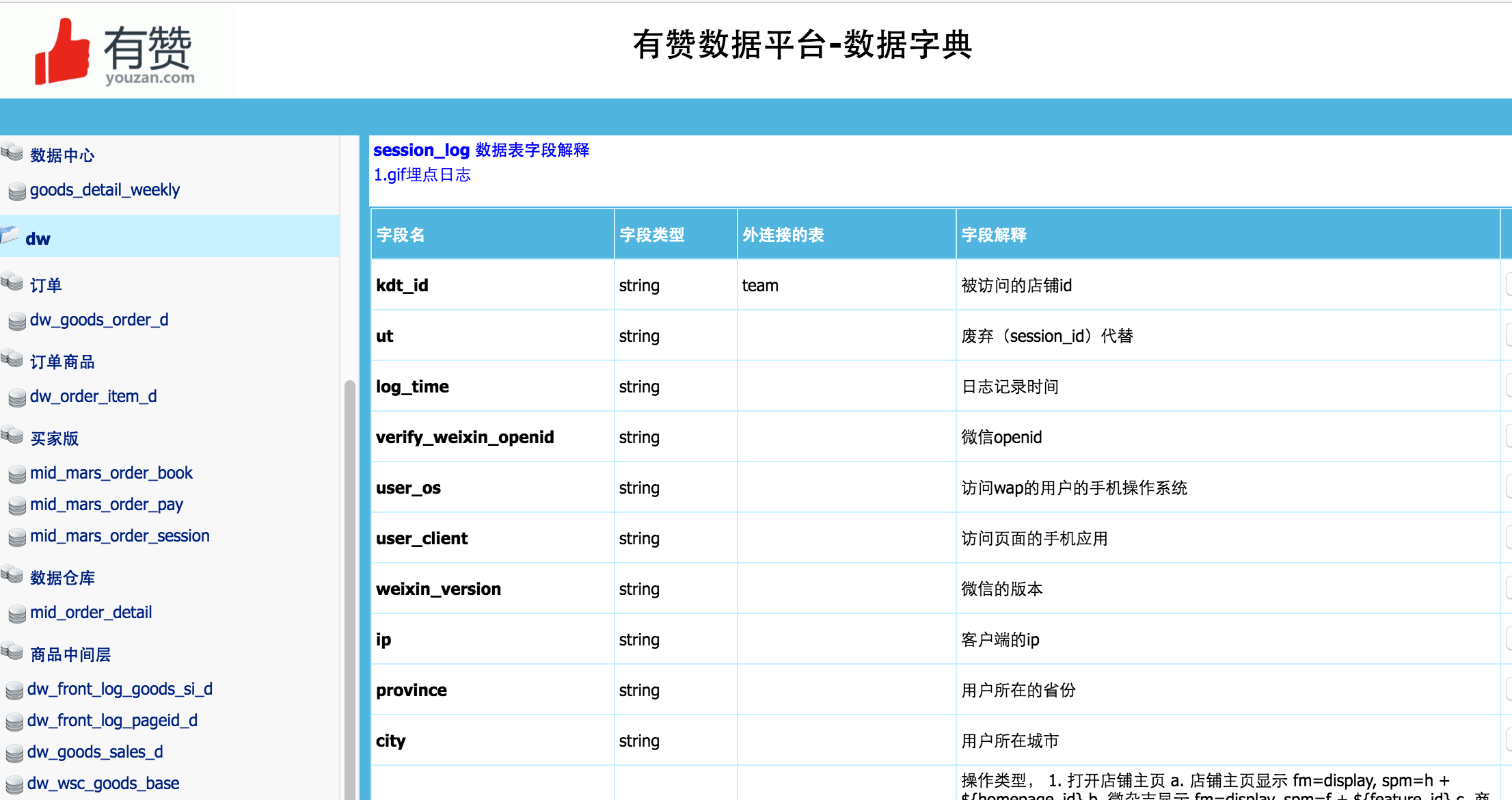The width and height of the screenshot is (1512, 800).
Task: Select the 订单商品 category
Action: (62, 362)
